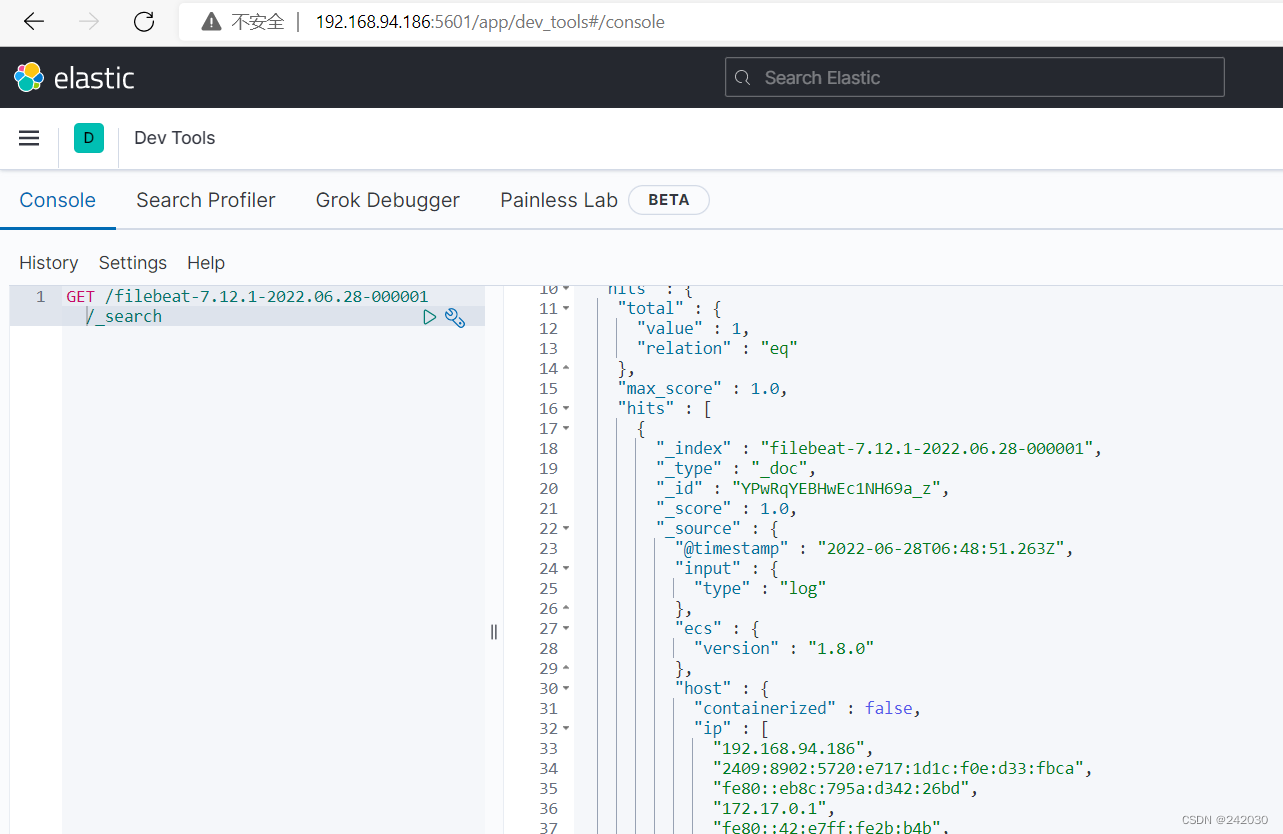Click the "max_score" : 1.0 line
The width and height of the screenshot is (1283, 834).
coord(703,388)
